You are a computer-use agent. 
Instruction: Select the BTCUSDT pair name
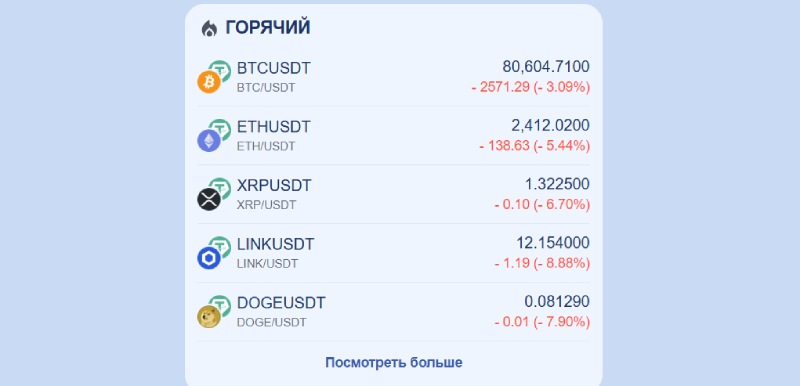coord(273,68)
